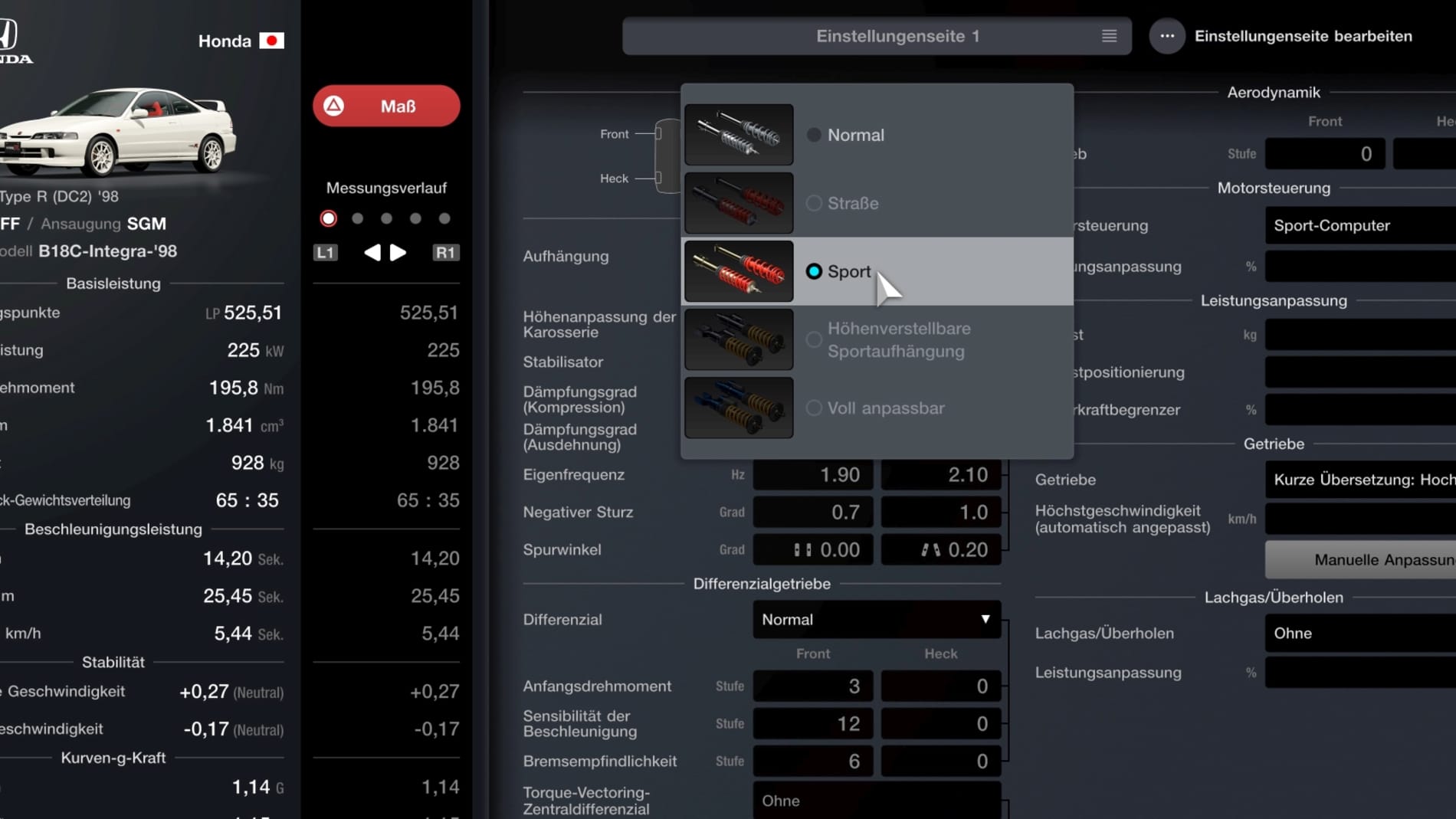
Task: Click the red Sport coilover thumbnail
Action: 738,270
